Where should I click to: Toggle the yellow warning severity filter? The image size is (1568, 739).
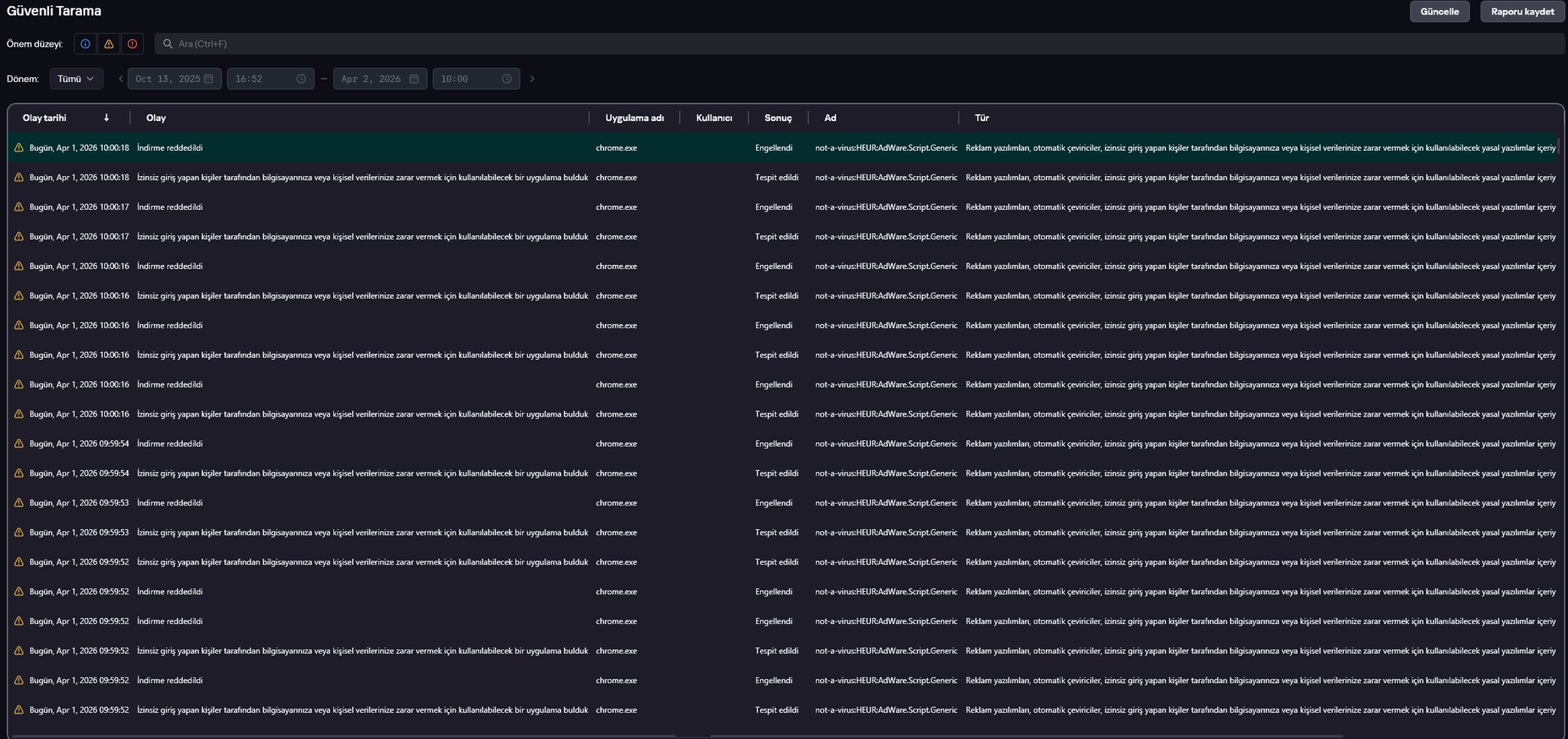point(109,44)
